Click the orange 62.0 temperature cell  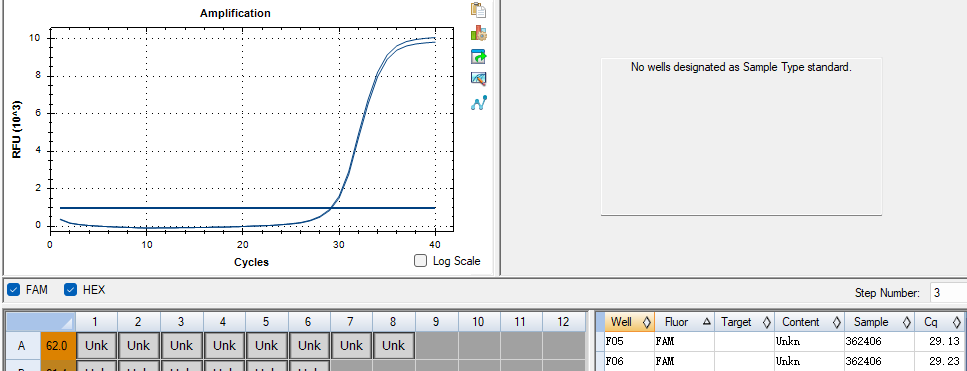57,346
